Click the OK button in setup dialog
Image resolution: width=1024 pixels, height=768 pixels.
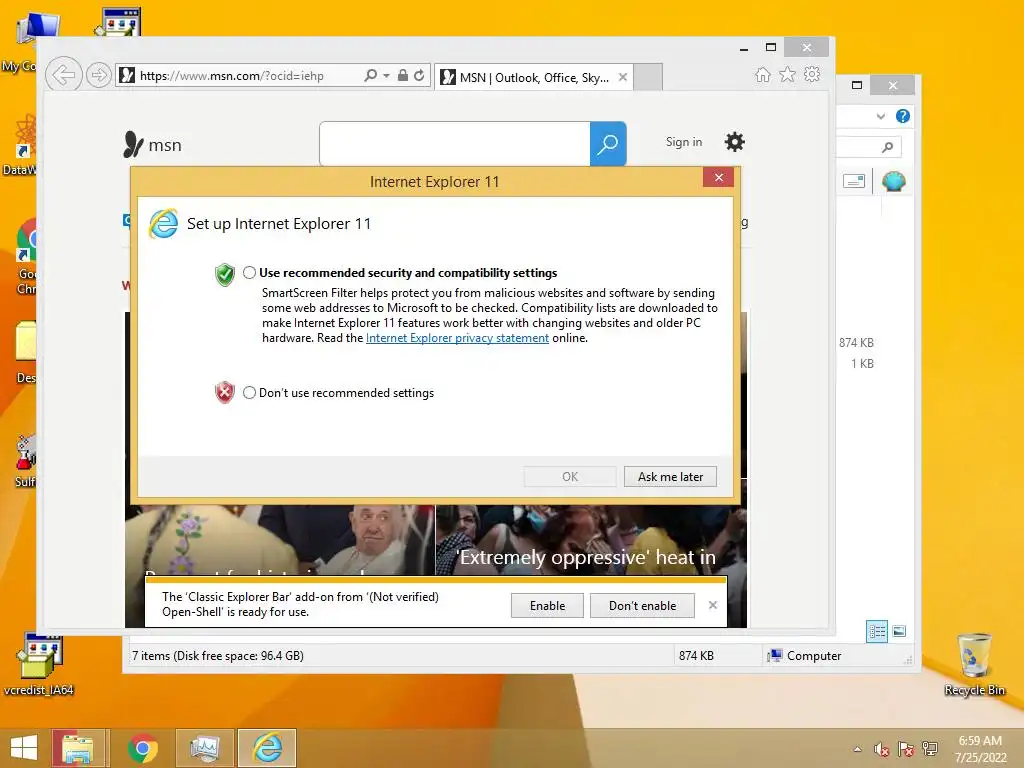pos(569,477)
